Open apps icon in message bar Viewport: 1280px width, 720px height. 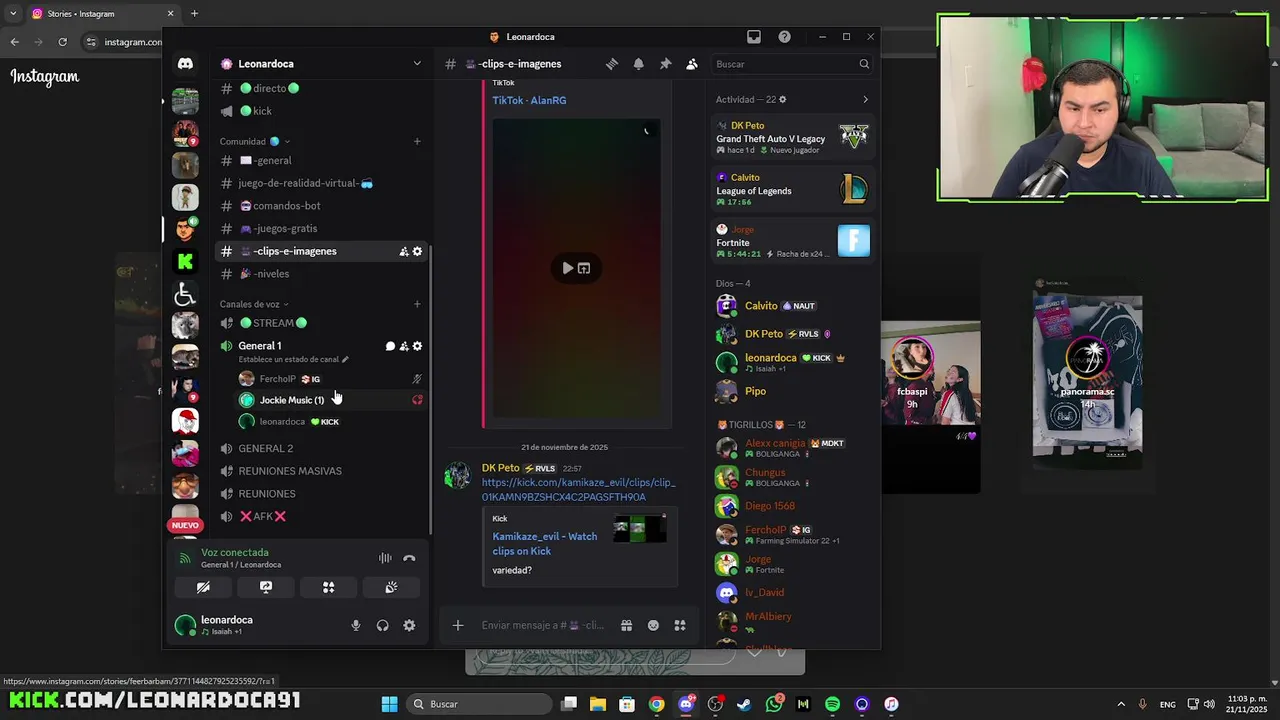(x=680, y=626)
